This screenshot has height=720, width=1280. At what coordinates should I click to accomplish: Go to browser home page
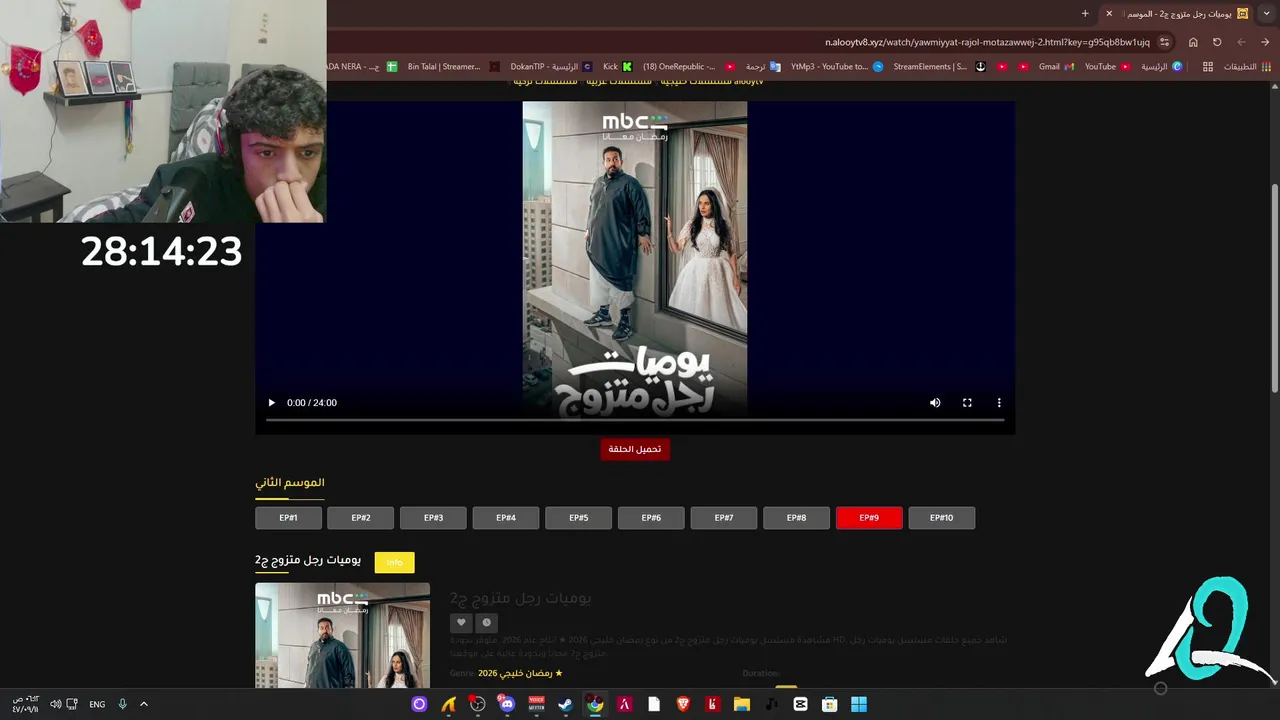[x=1193, y=42]
